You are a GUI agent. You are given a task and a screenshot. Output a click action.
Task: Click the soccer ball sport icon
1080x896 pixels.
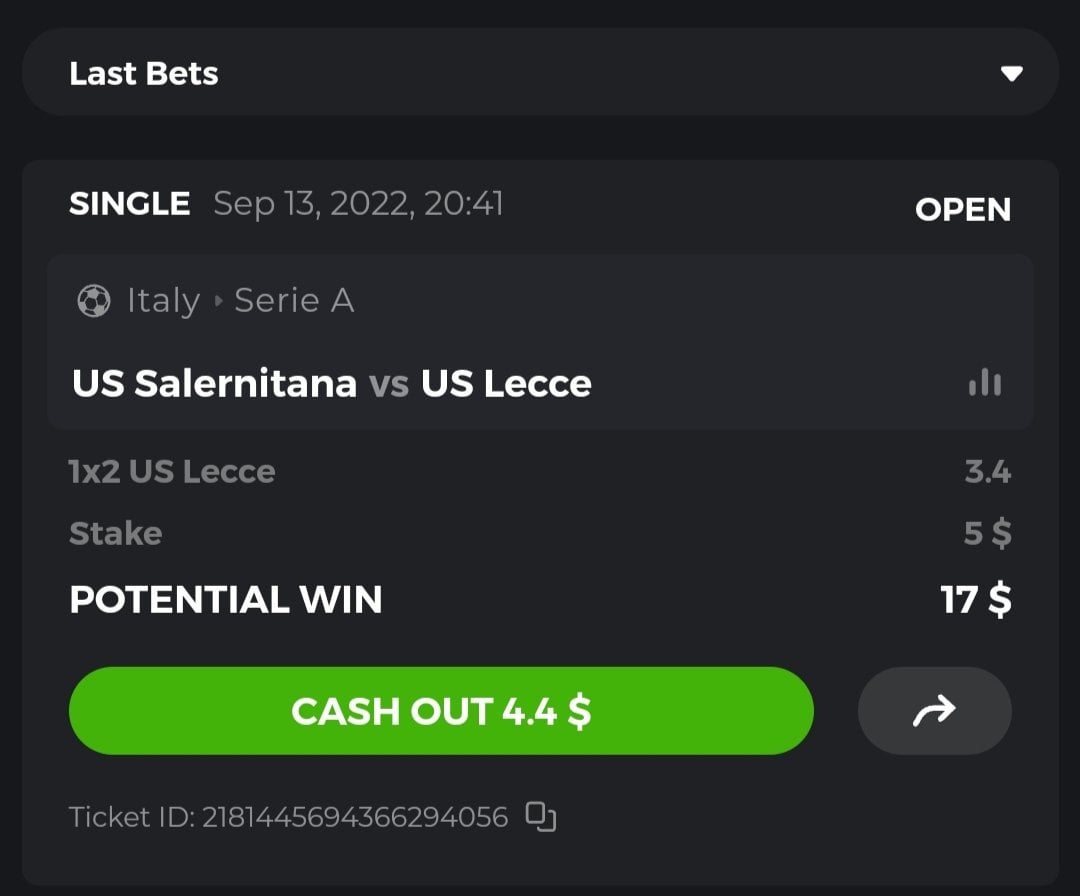pyautogui.click(x=93, y=301)
